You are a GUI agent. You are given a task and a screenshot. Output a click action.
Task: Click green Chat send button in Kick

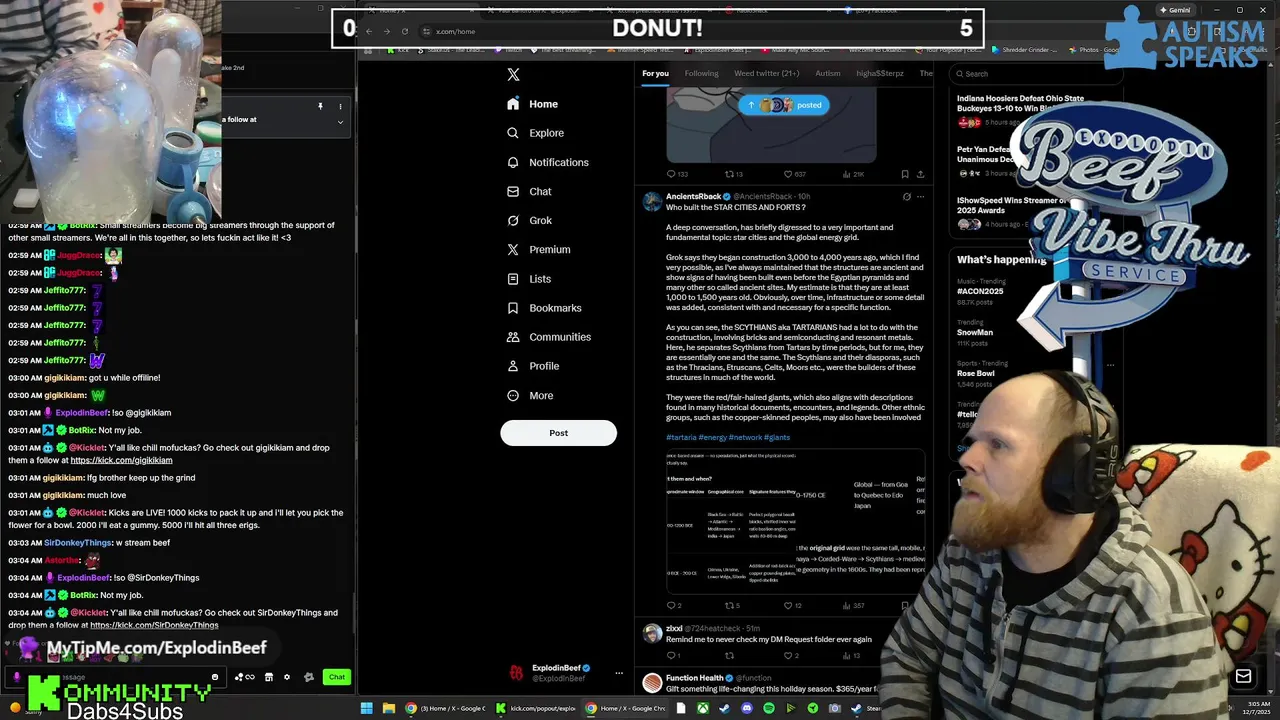point(337,677)
